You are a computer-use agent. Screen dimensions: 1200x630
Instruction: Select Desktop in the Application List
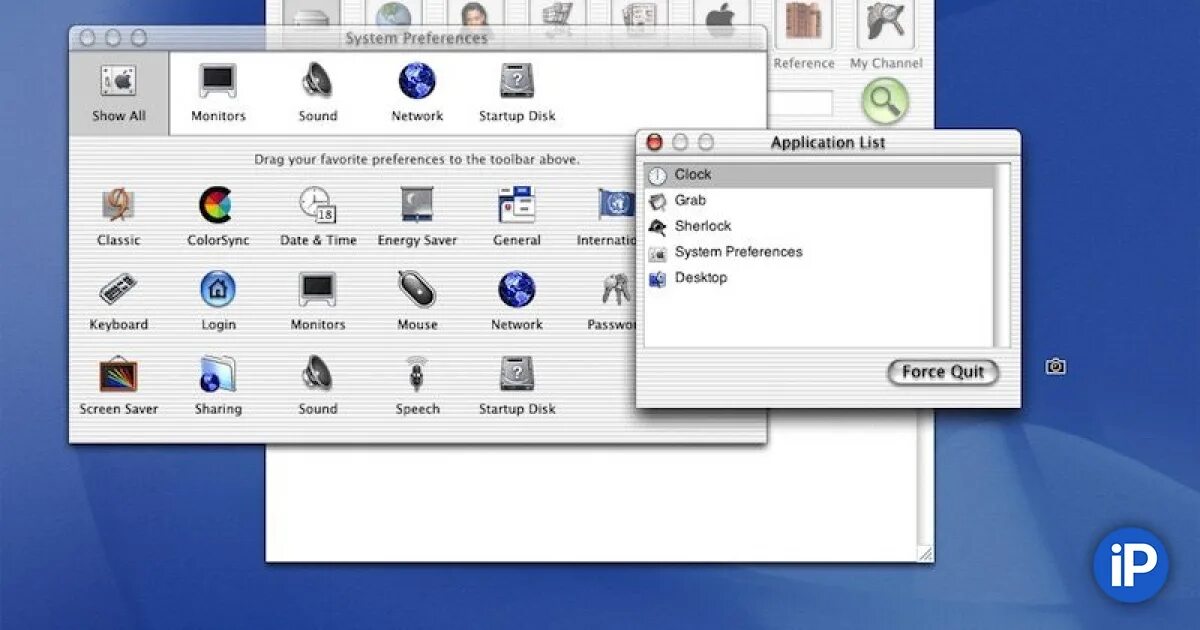[x=819, y=278]
